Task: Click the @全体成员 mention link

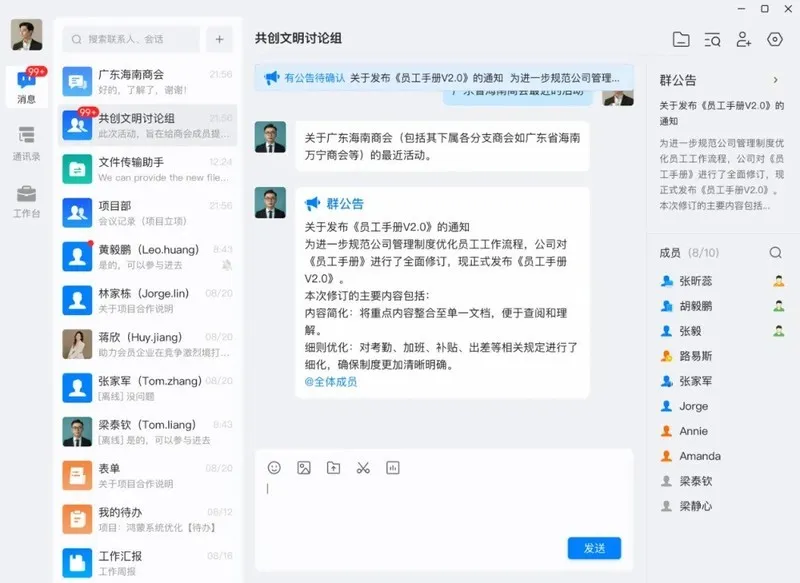Action: 331,382
